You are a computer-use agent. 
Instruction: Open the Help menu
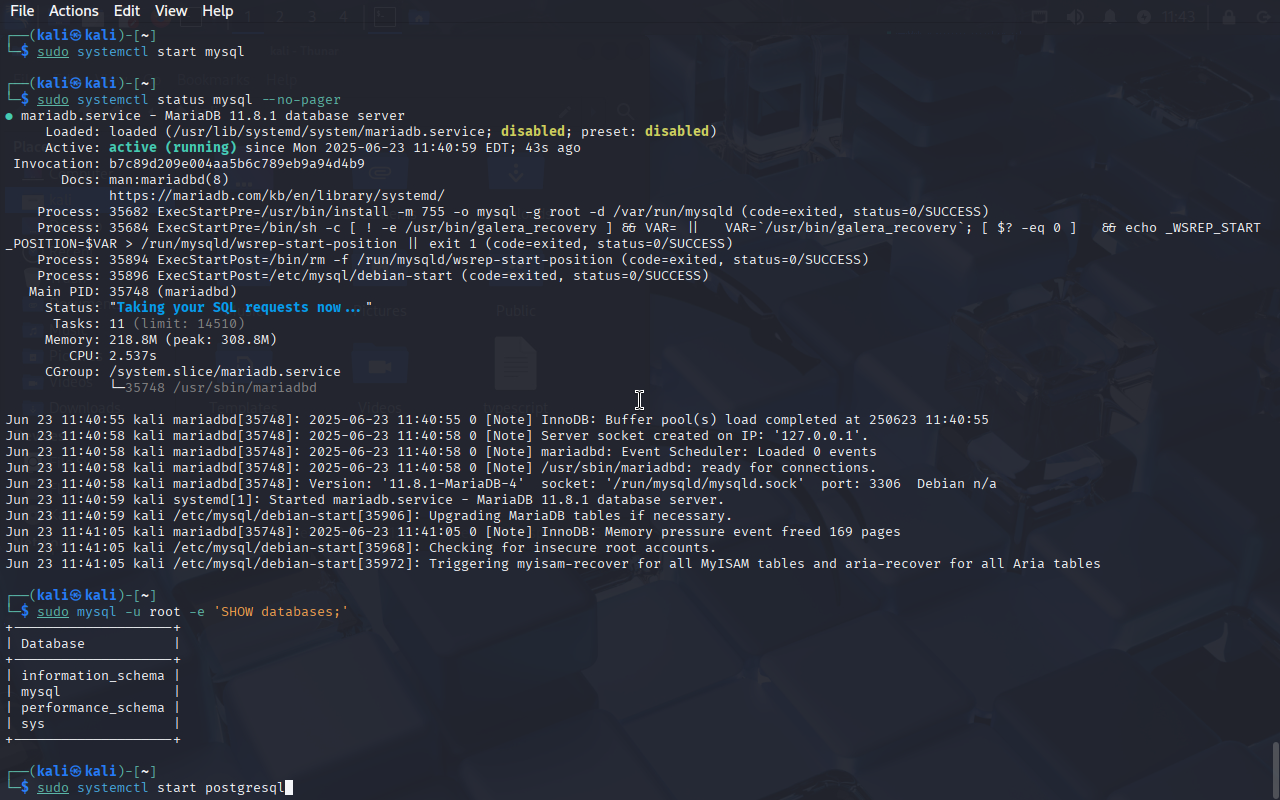[x=218, y=11]
